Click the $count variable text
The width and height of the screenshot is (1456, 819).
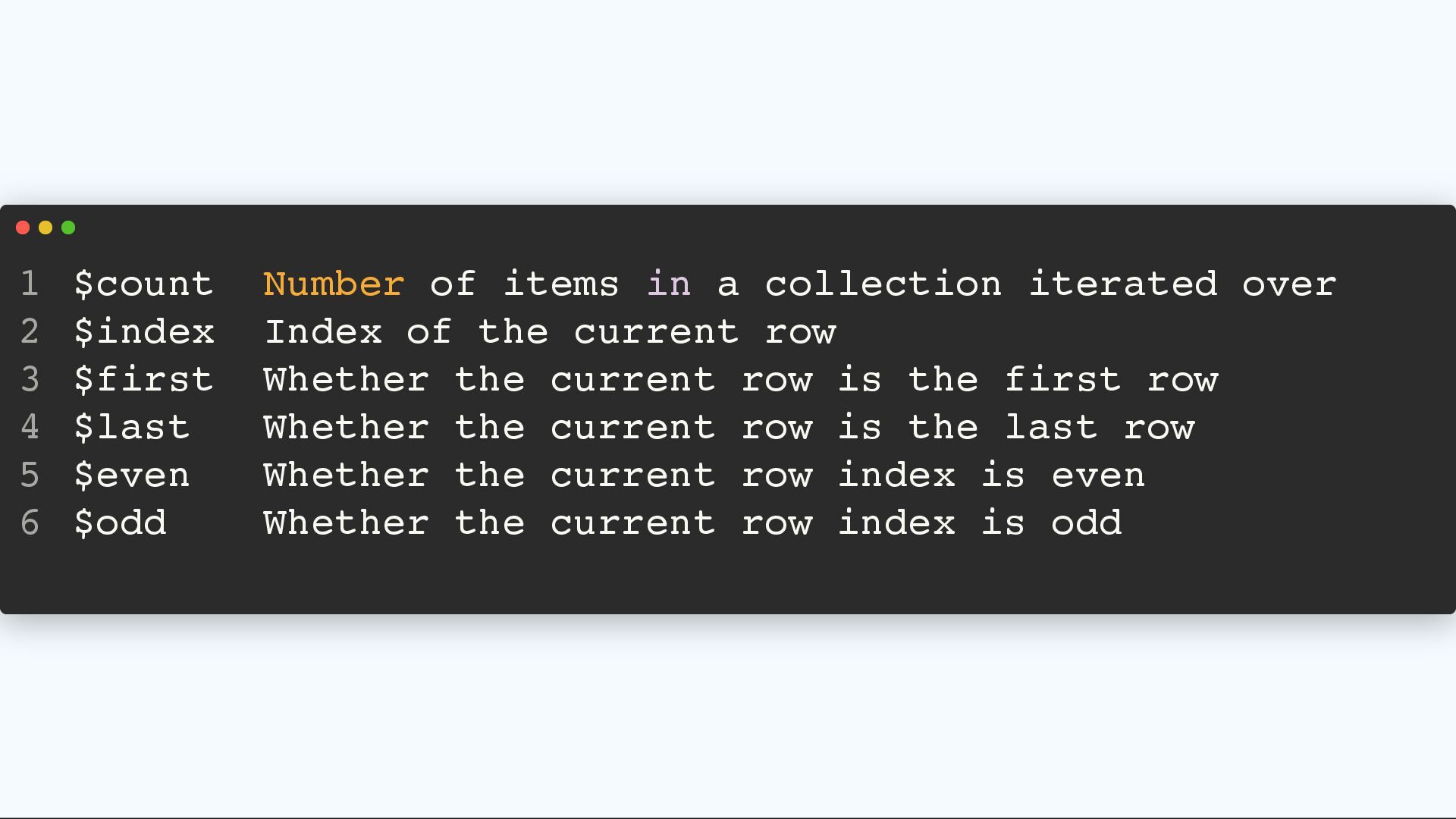click(144, 284)
